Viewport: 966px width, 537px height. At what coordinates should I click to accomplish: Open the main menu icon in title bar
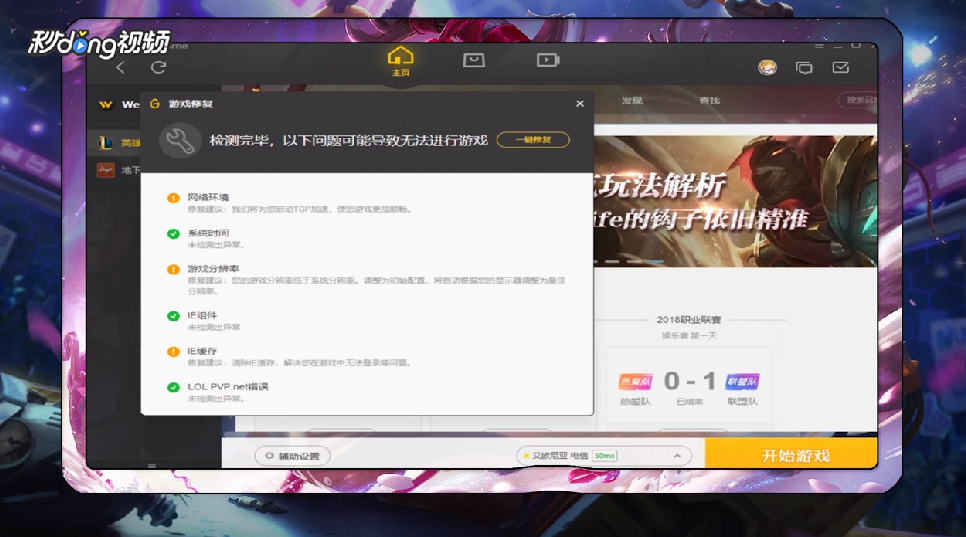tap(819, 46)
